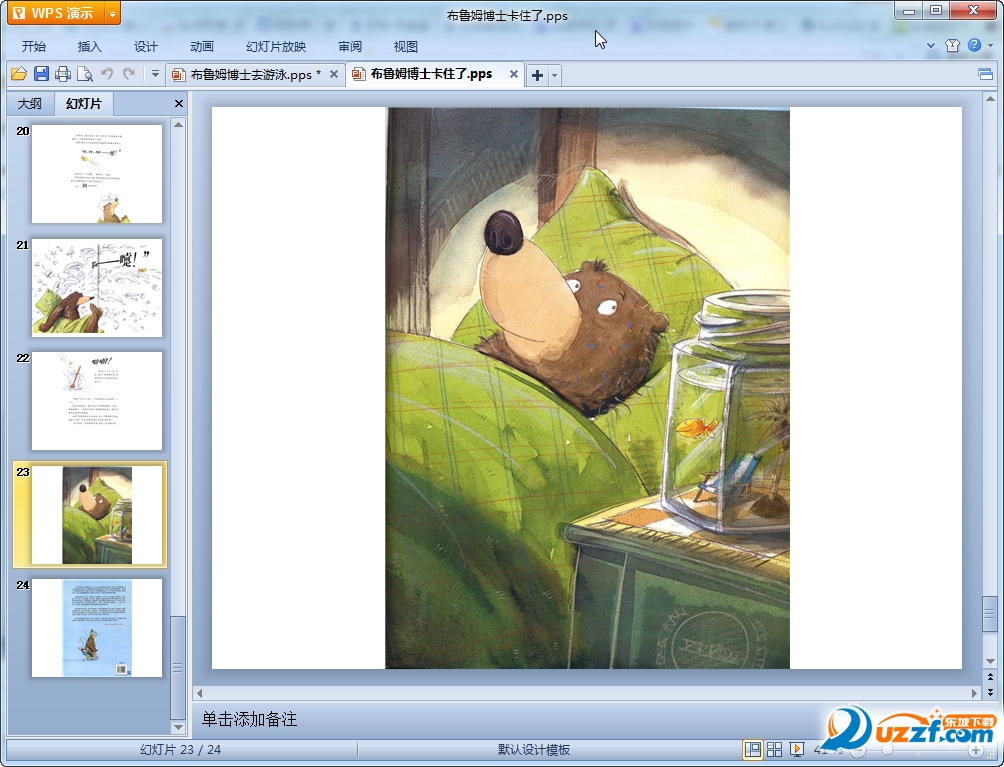Print the presentation using the printer icon

coord(63,74)
